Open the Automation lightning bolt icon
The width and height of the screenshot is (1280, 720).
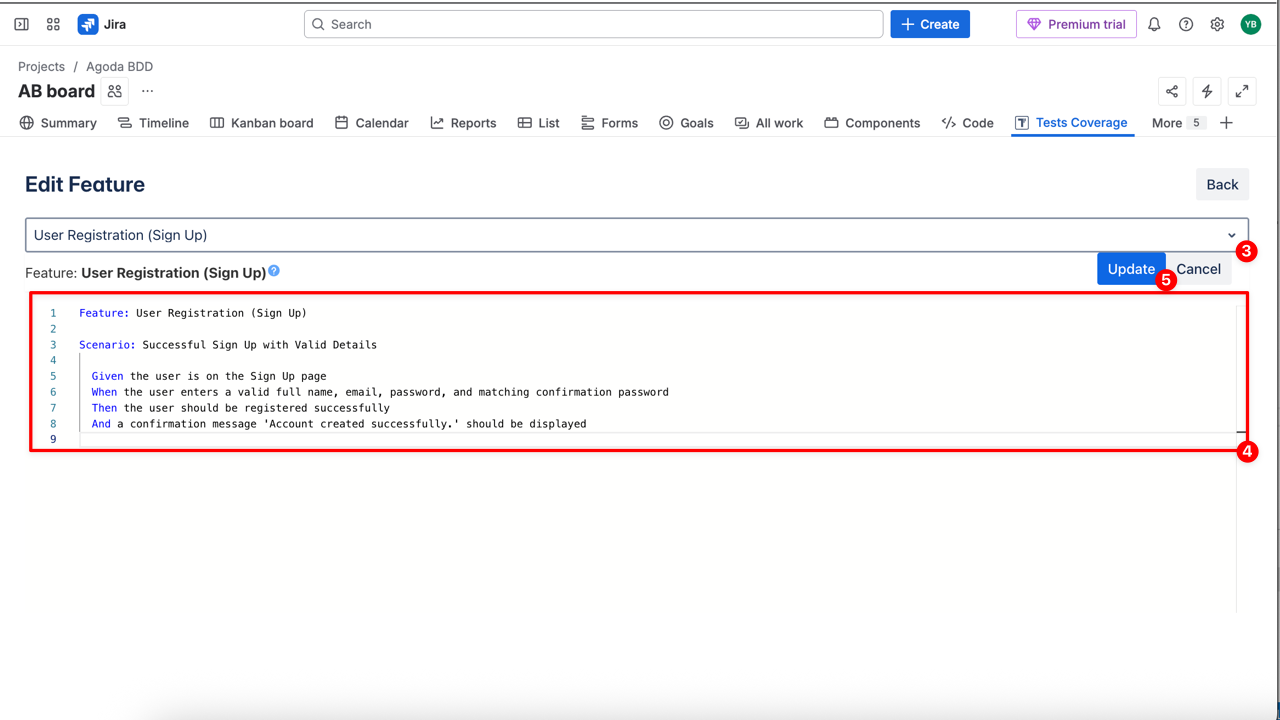click(x=1206, y=90)
